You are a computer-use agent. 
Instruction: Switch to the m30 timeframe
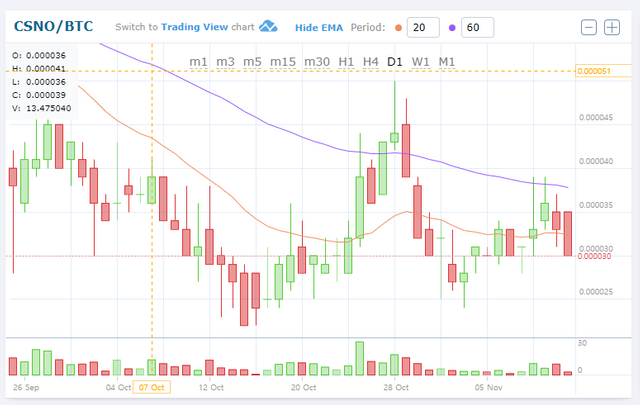pyautogui.click(x=317, y=62)
